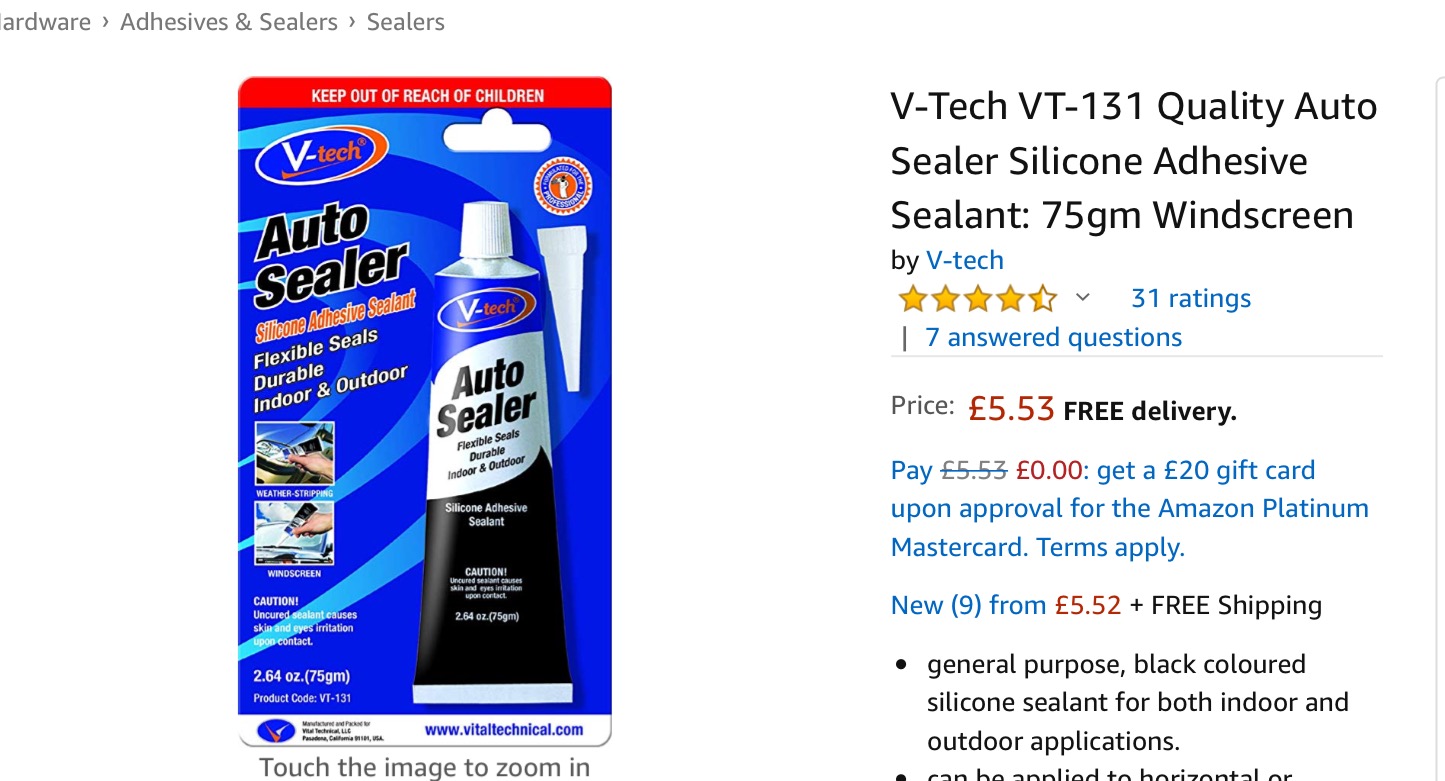Image resolution: width=1445 pixels, height=781 pixels.
Task: See the New (9) from £5.52 offers
Action: 1006,605
